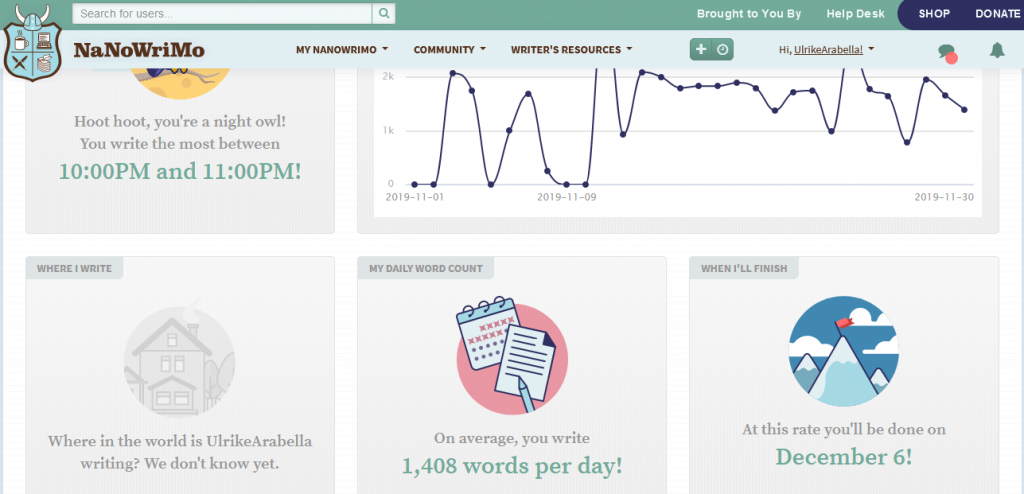Open the Hi, UlrikeArabella! account dropdown
1024x494 pixels.
(827, 49)
